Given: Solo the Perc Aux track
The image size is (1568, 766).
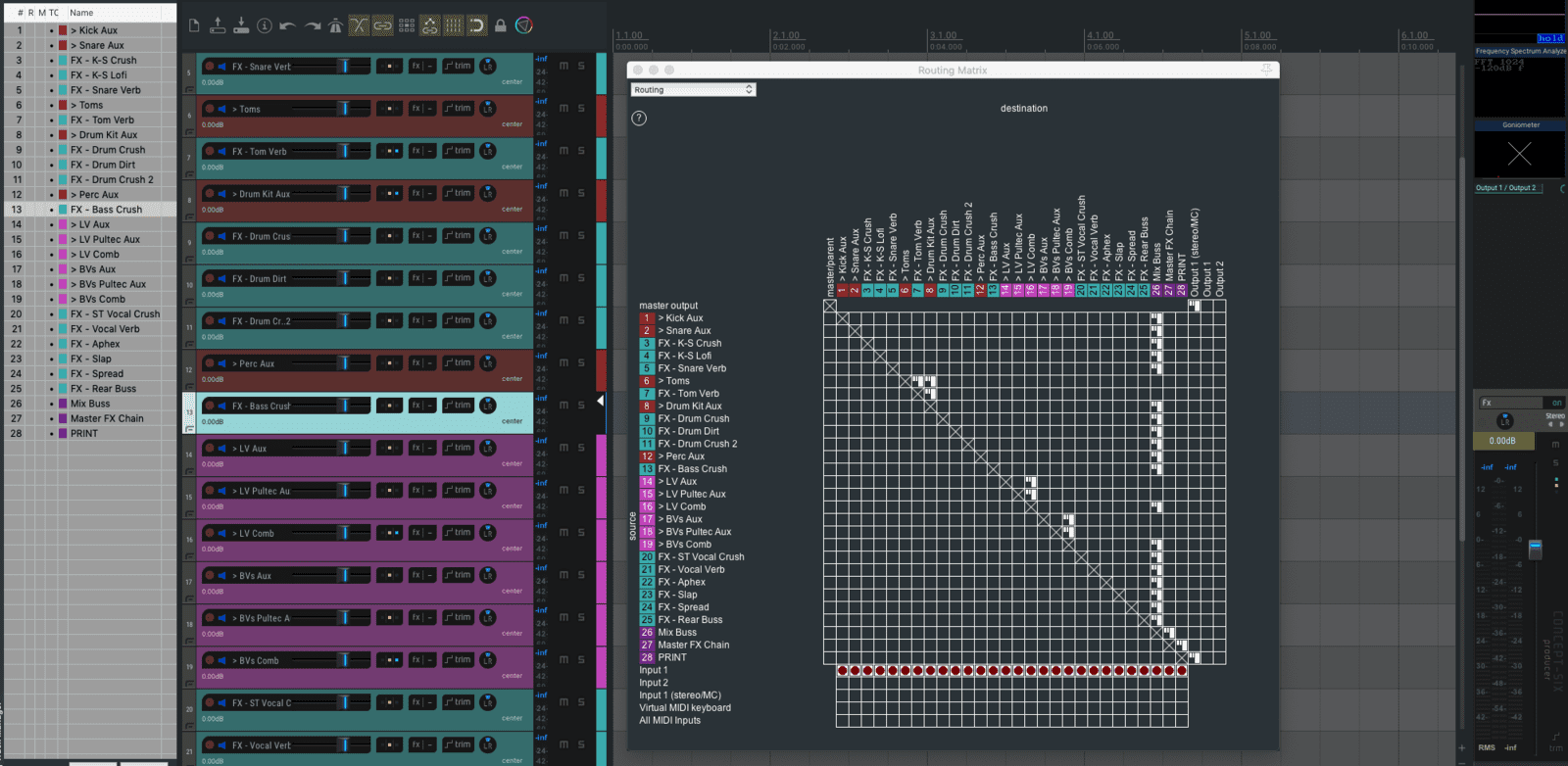Looking at the screenshot, I should pyautogui.click(x=581, y=363).
